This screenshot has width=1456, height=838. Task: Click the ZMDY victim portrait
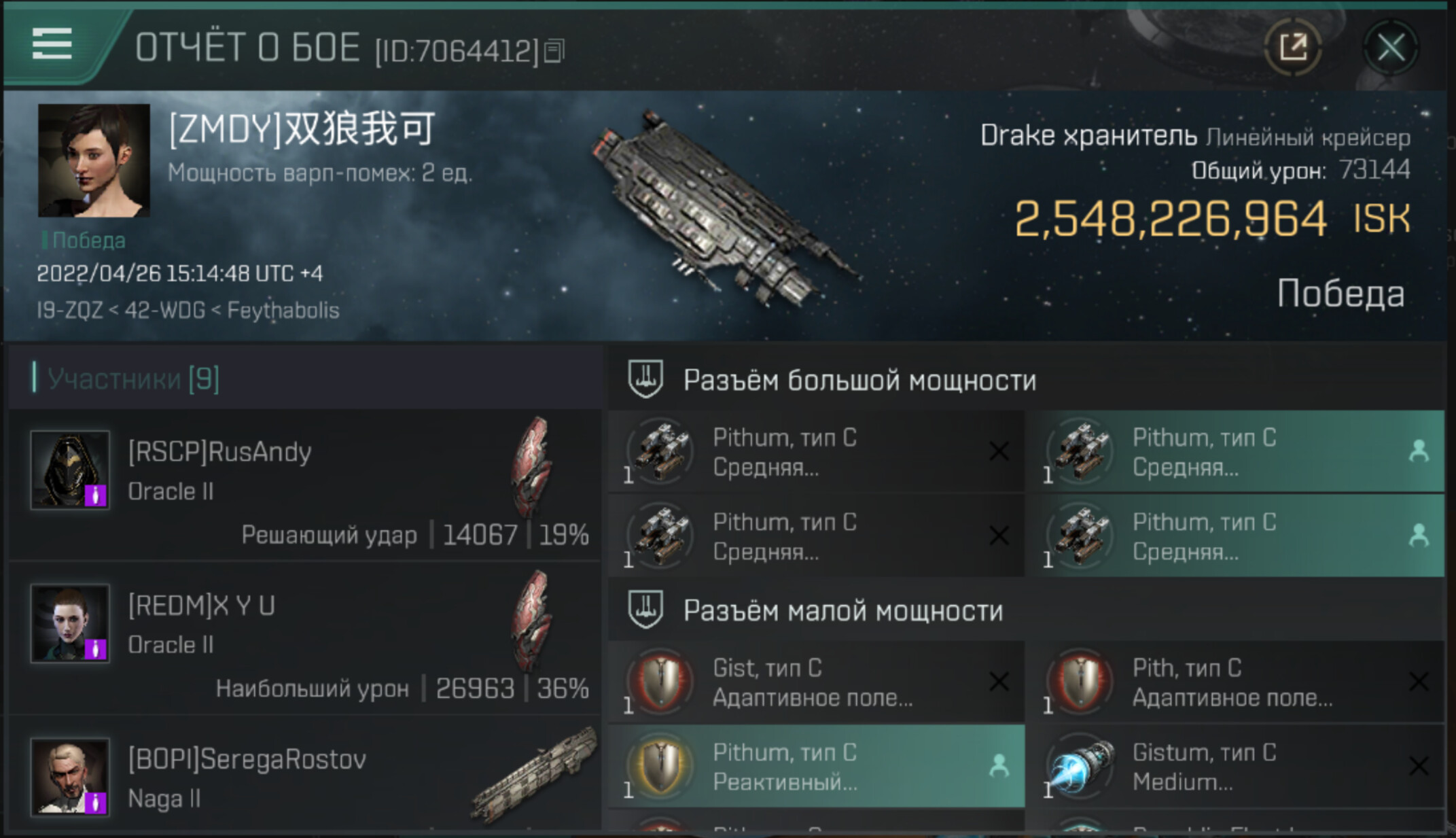tap(94, 160)
